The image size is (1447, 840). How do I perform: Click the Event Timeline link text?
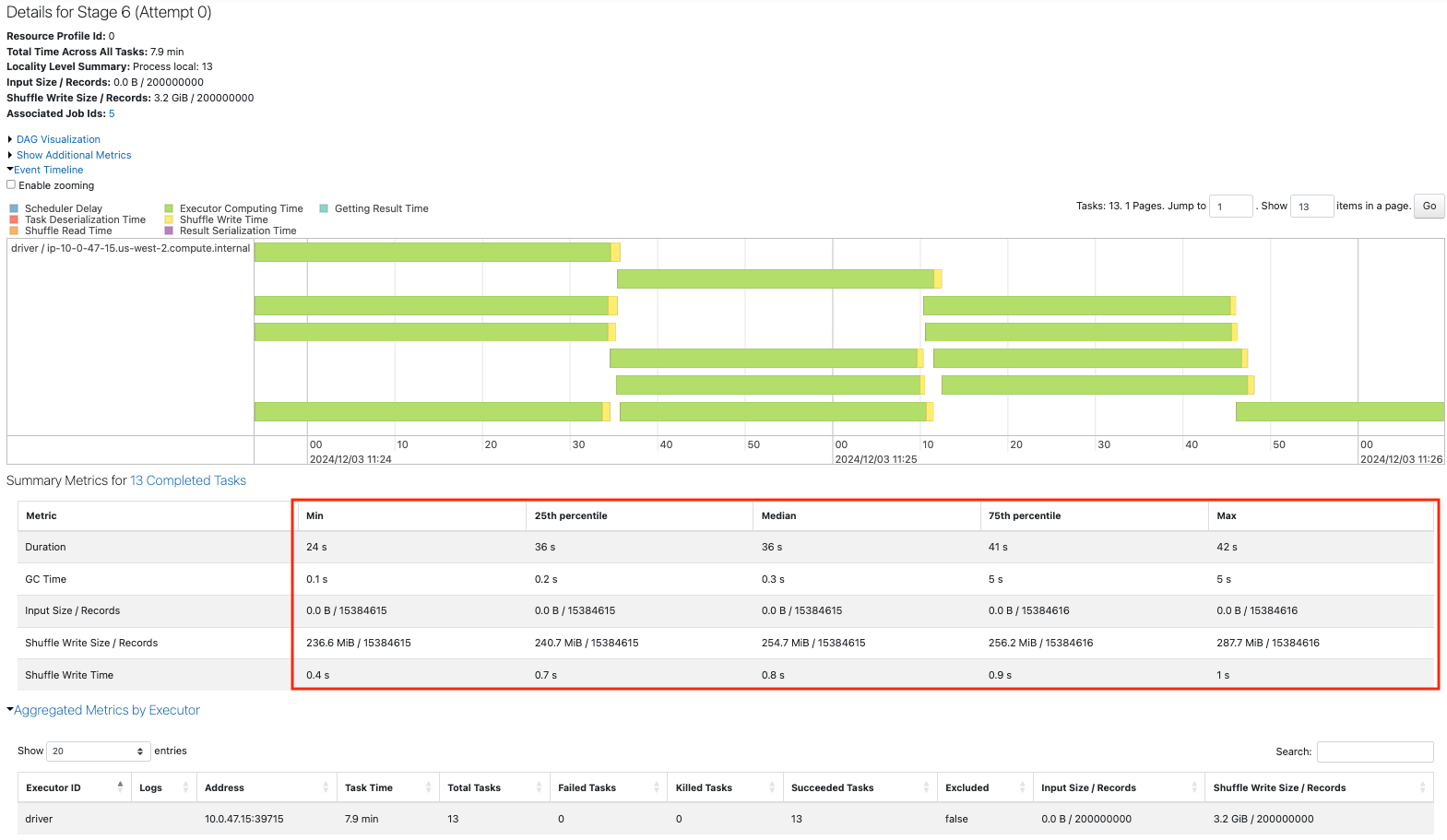pyautogui.click(x=49, y=170)
